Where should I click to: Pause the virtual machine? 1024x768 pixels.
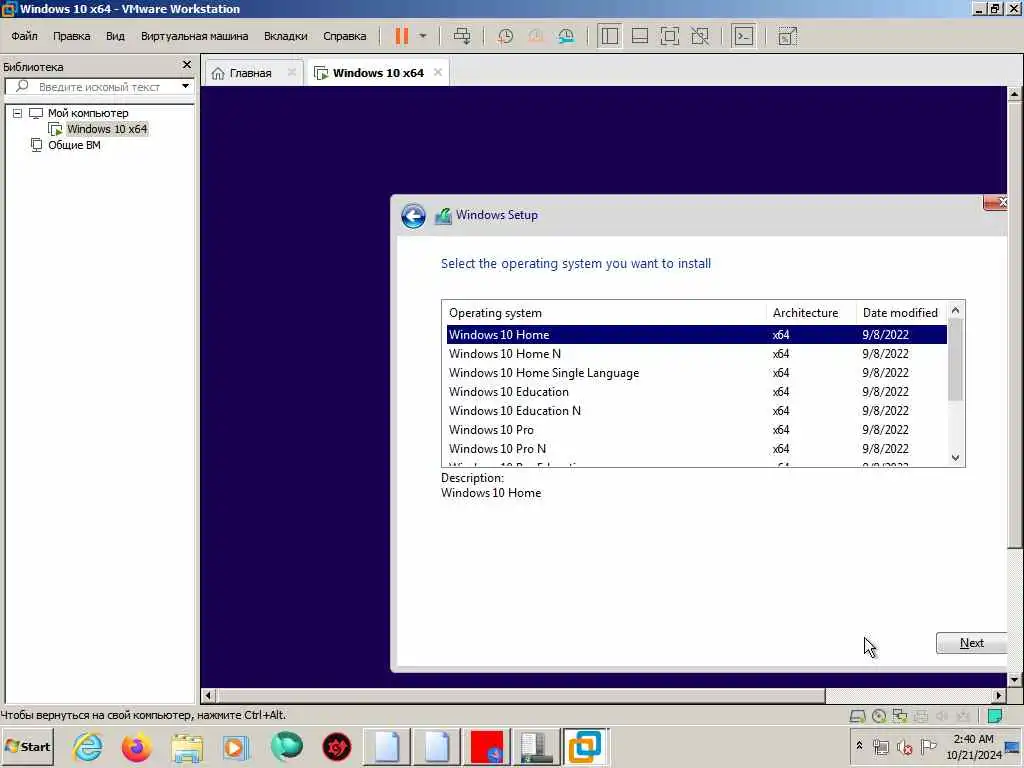(402, 36)
